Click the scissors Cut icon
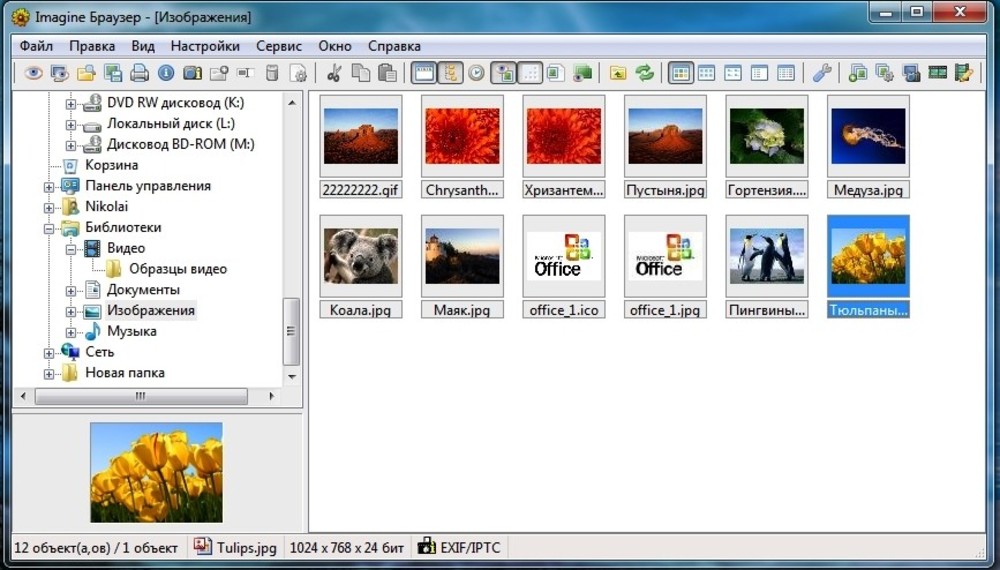 click(x=334, y=73)
